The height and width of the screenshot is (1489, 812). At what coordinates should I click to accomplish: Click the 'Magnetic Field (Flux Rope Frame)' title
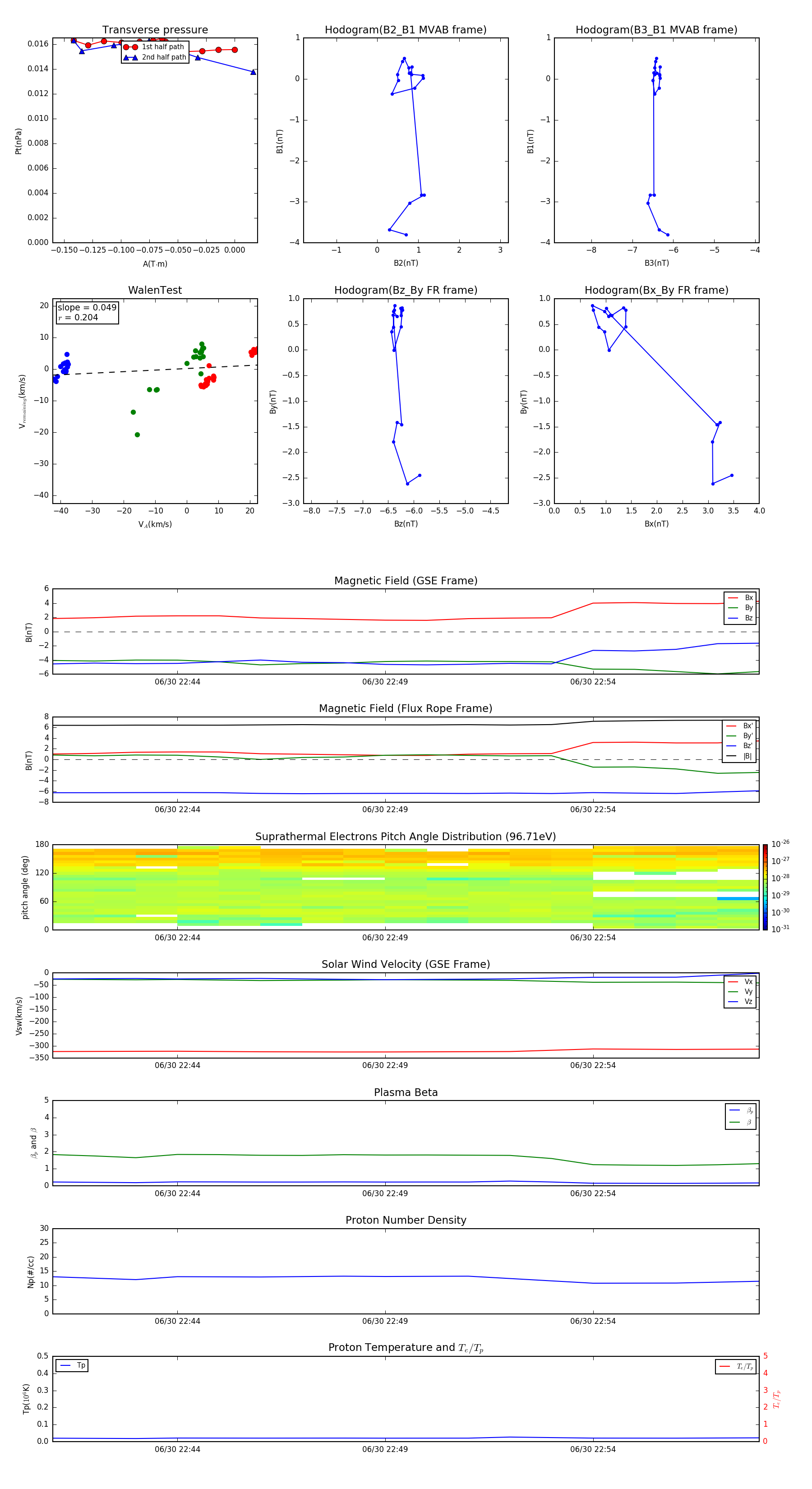[406, 709]
